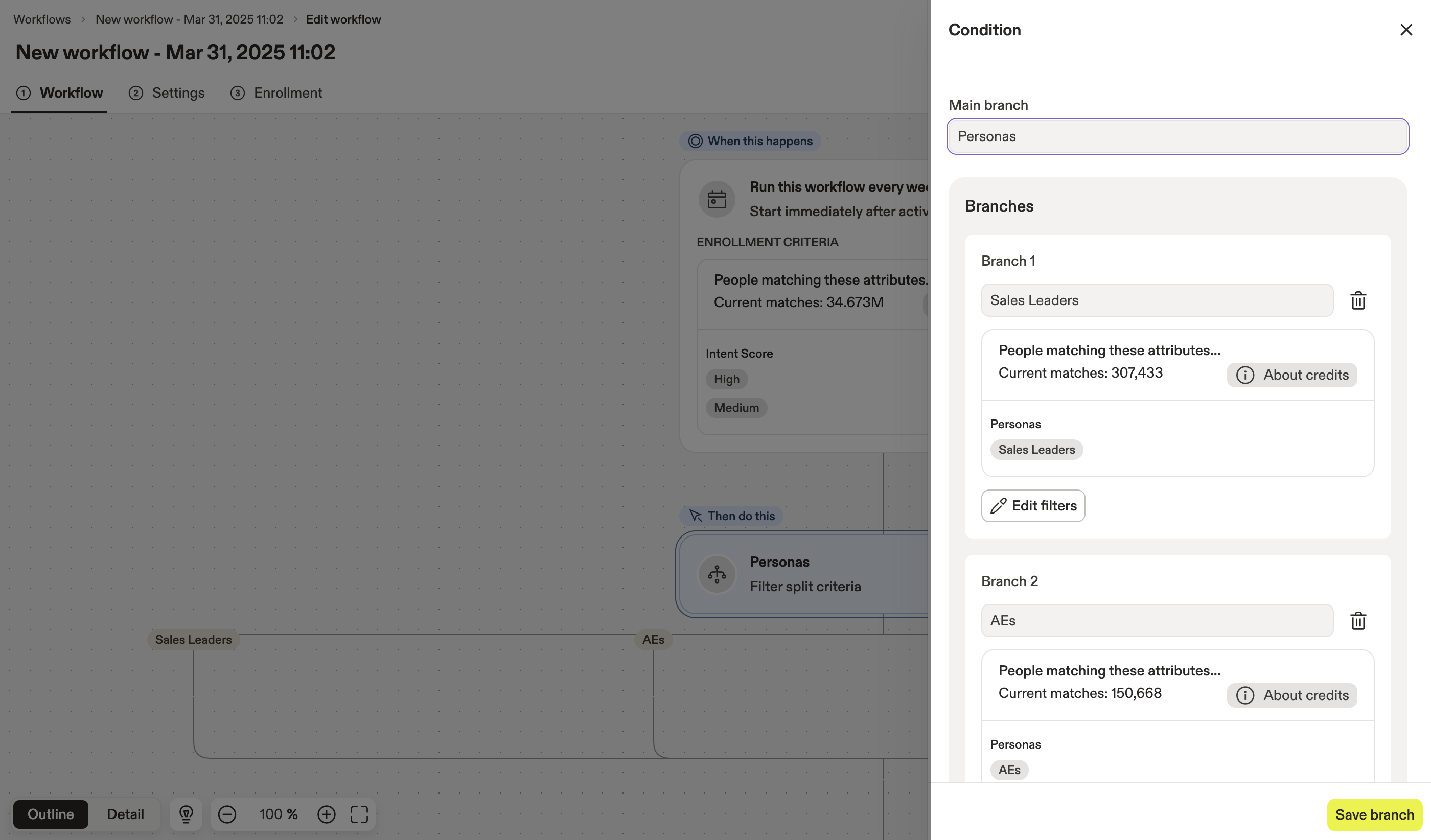The image size is (1431, 840).
Task: Switch to Detail view
Action: (x=125, y=814)
